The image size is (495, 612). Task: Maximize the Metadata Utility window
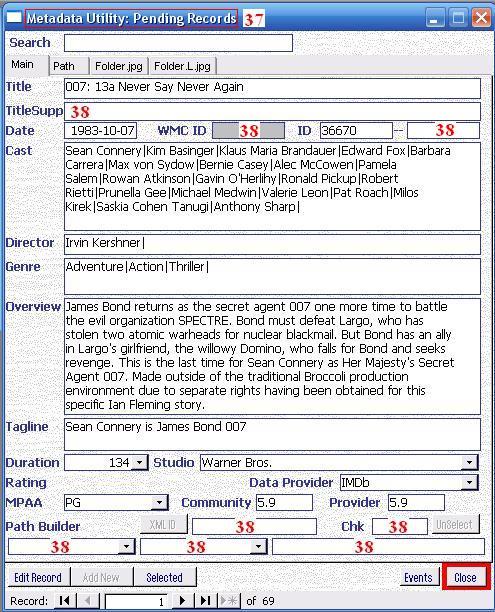(458, 18)
